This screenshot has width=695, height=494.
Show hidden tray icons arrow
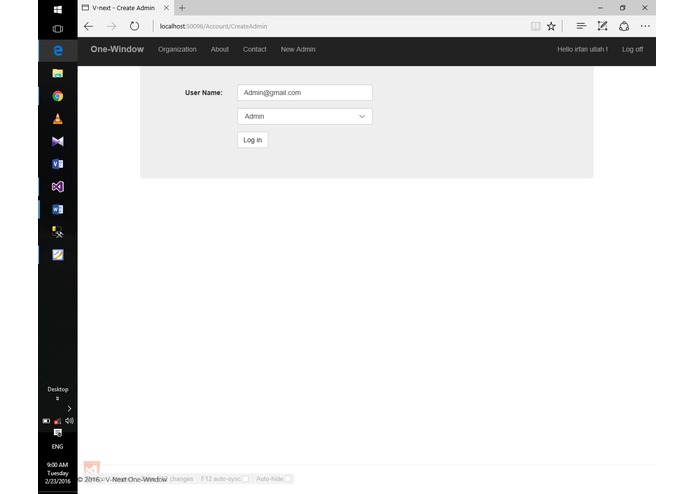click(69, 408)
